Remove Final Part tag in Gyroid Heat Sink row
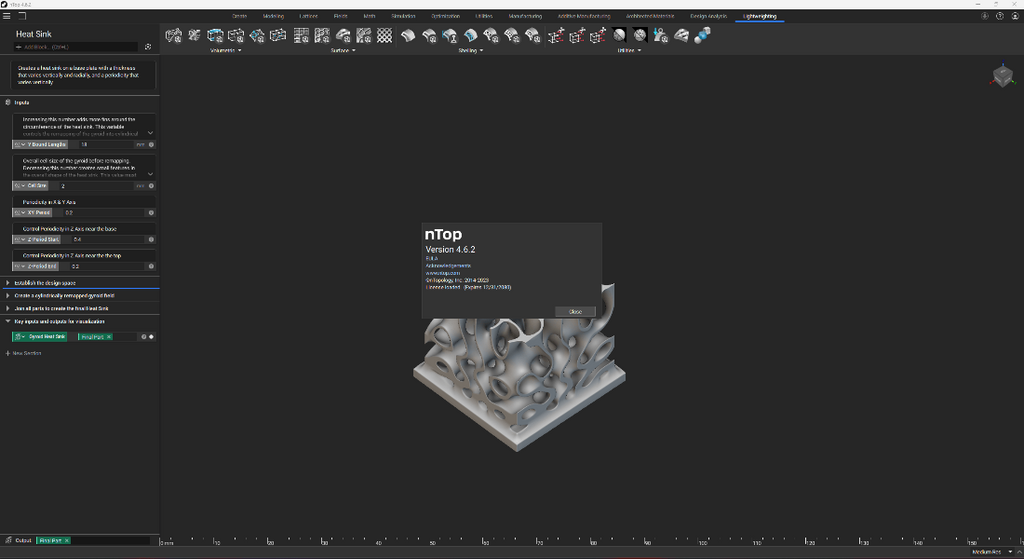 109,336
